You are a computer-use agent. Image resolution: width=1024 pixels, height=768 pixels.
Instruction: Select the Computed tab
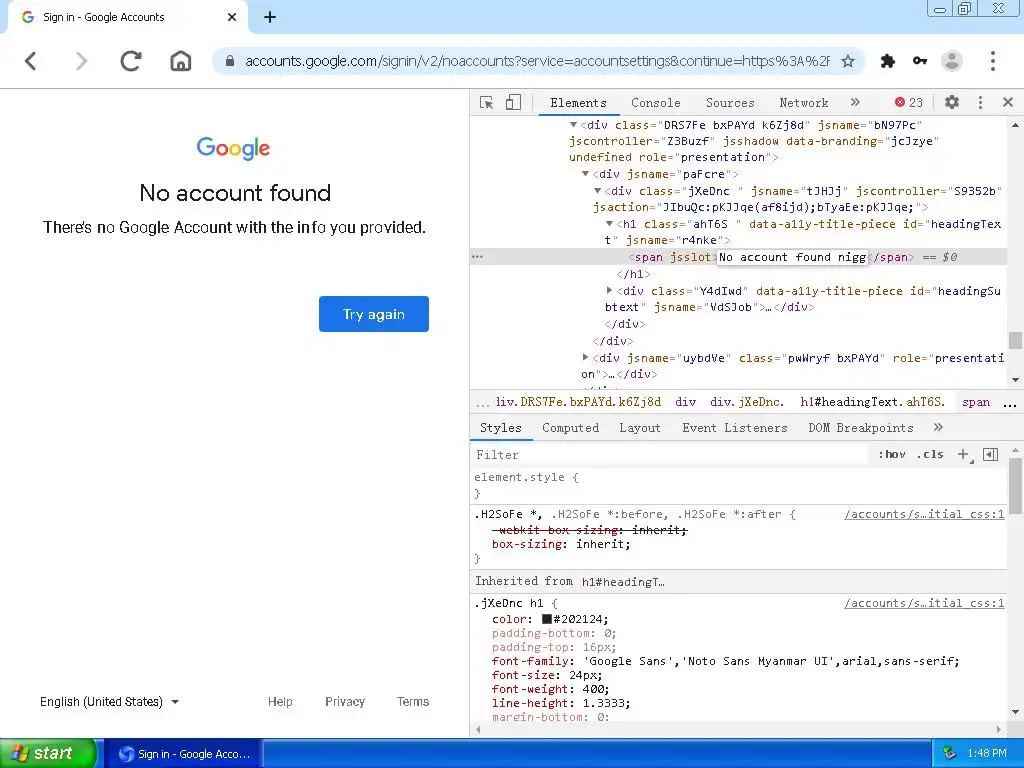click(570, 428)
